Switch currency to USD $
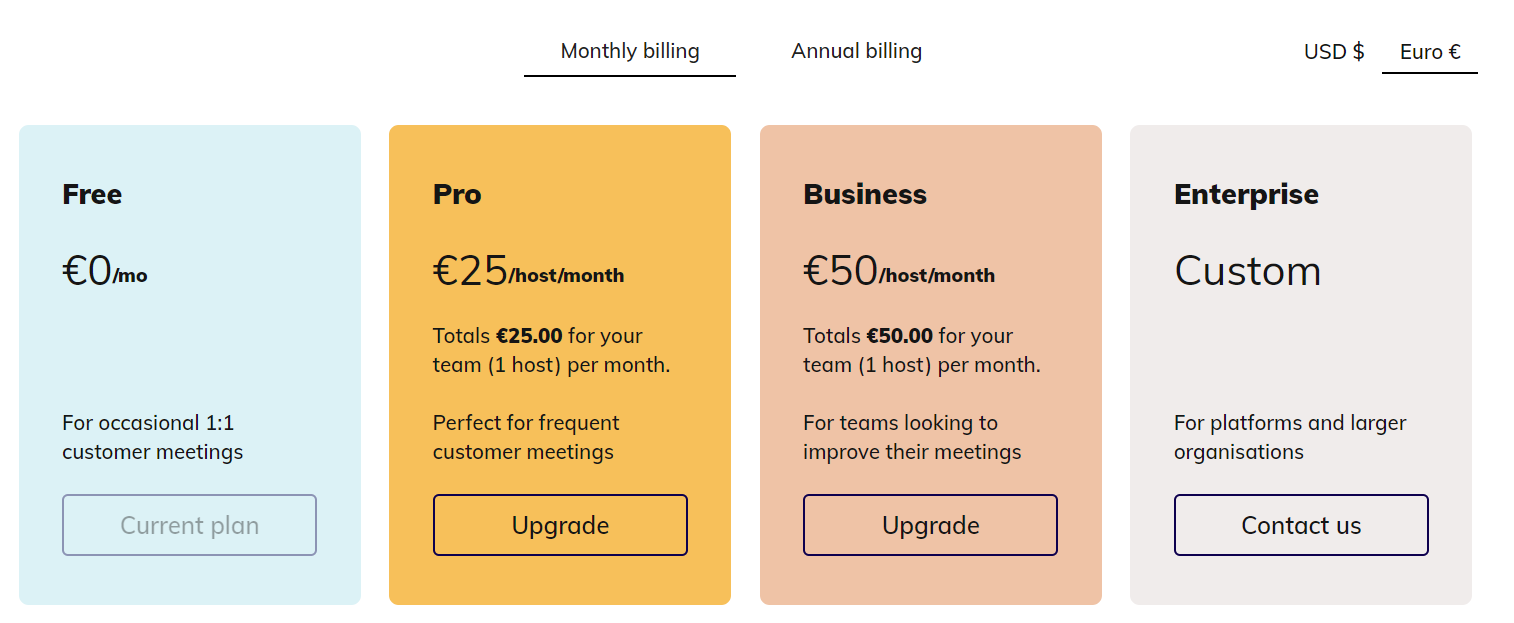 point(1333,50)
